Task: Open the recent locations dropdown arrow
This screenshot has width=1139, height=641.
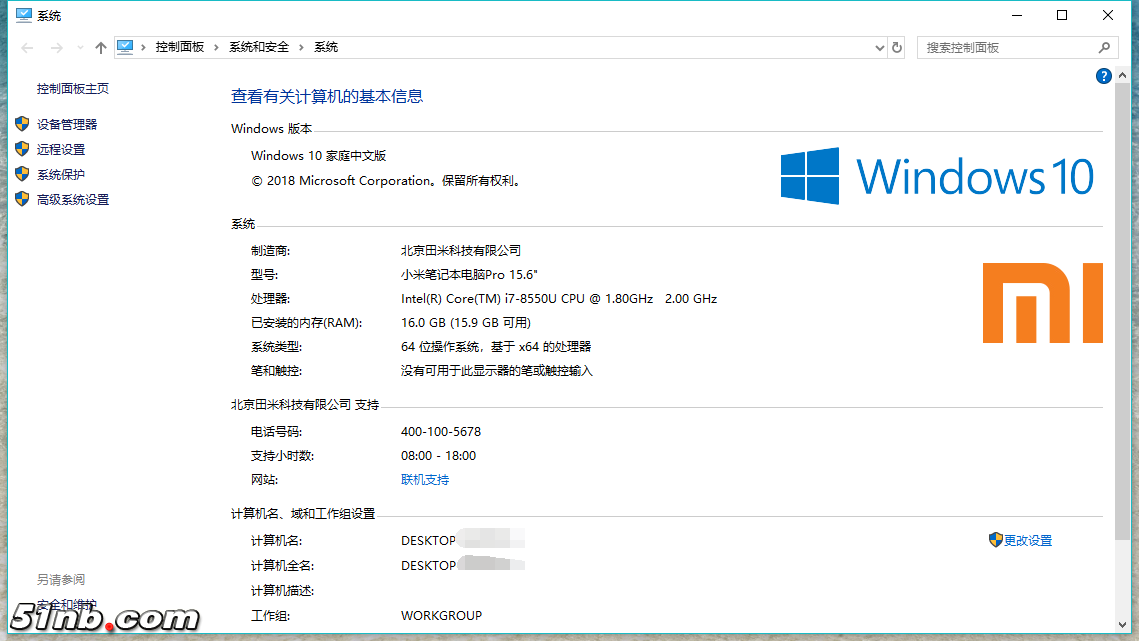Action: [x=80, y=47]
